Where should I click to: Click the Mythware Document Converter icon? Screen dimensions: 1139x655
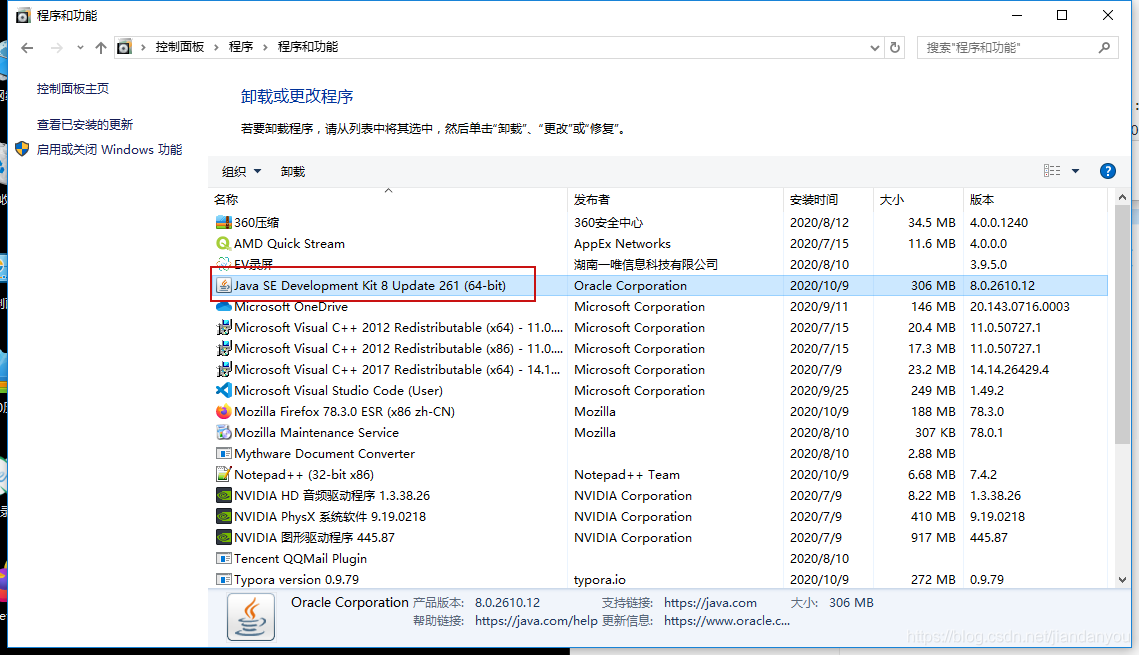[x=224, y=454]
